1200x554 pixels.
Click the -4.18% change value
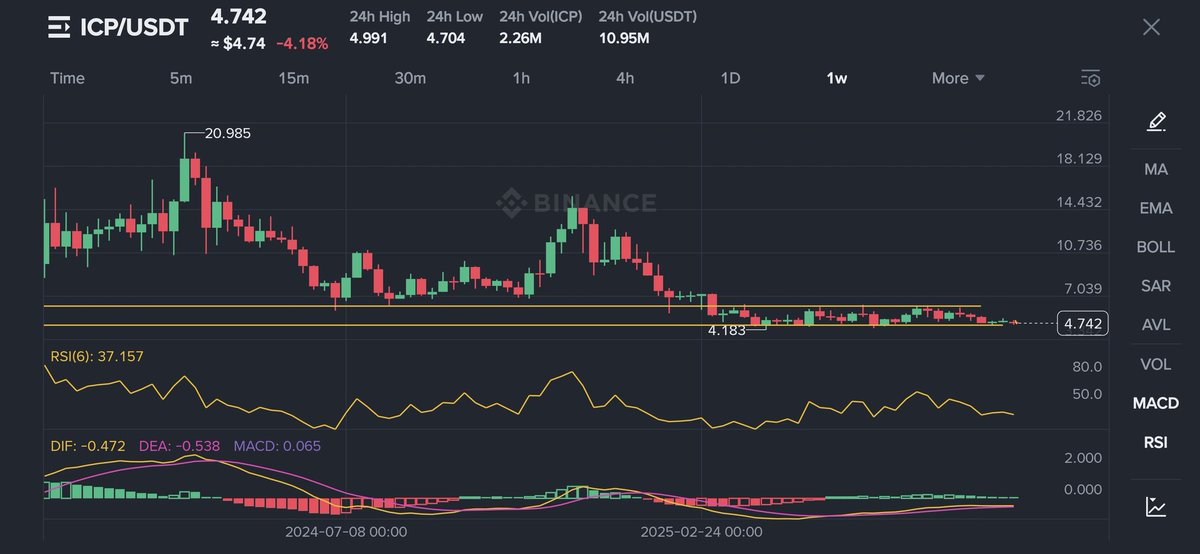(302, 43)
